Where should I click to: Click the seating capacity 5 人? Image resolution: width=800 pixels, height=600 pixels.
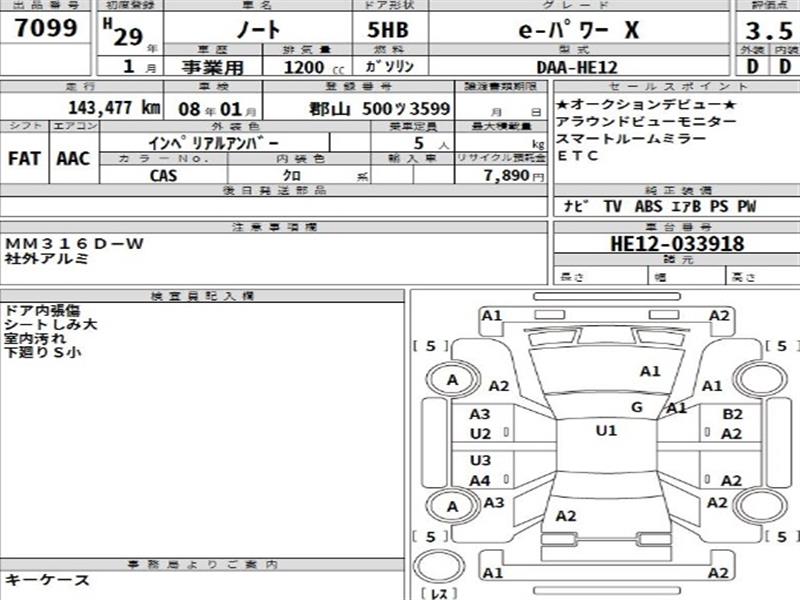pos(431,143)
